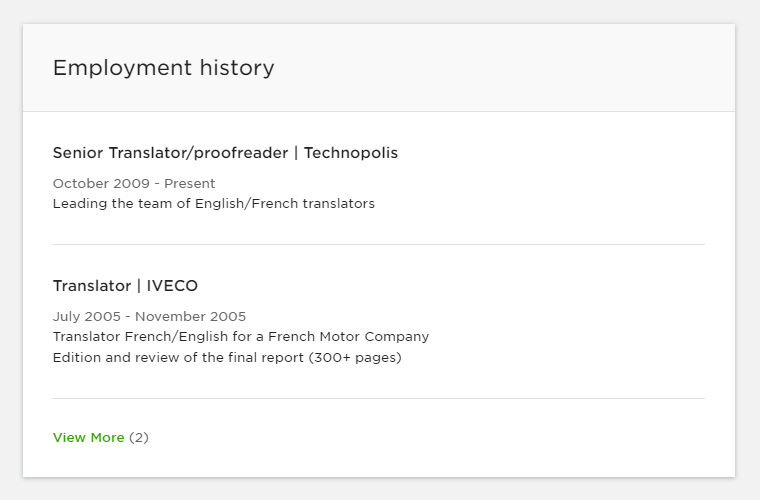Click the divider line above View More
The height and width of the screenshot is (500, 760).
[378, 398]
